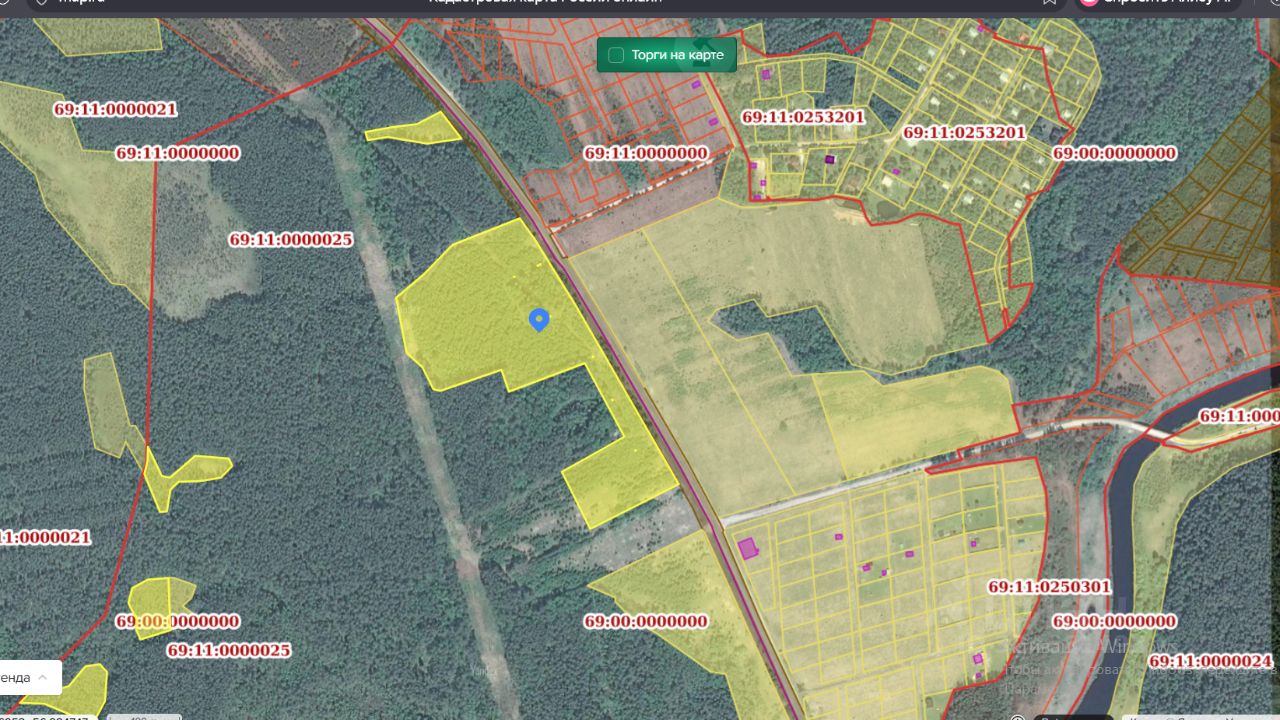The image size is (1280, 720).
Task: Enable the "Торги на карте" checkbox
Action: [x=616, y=55]
